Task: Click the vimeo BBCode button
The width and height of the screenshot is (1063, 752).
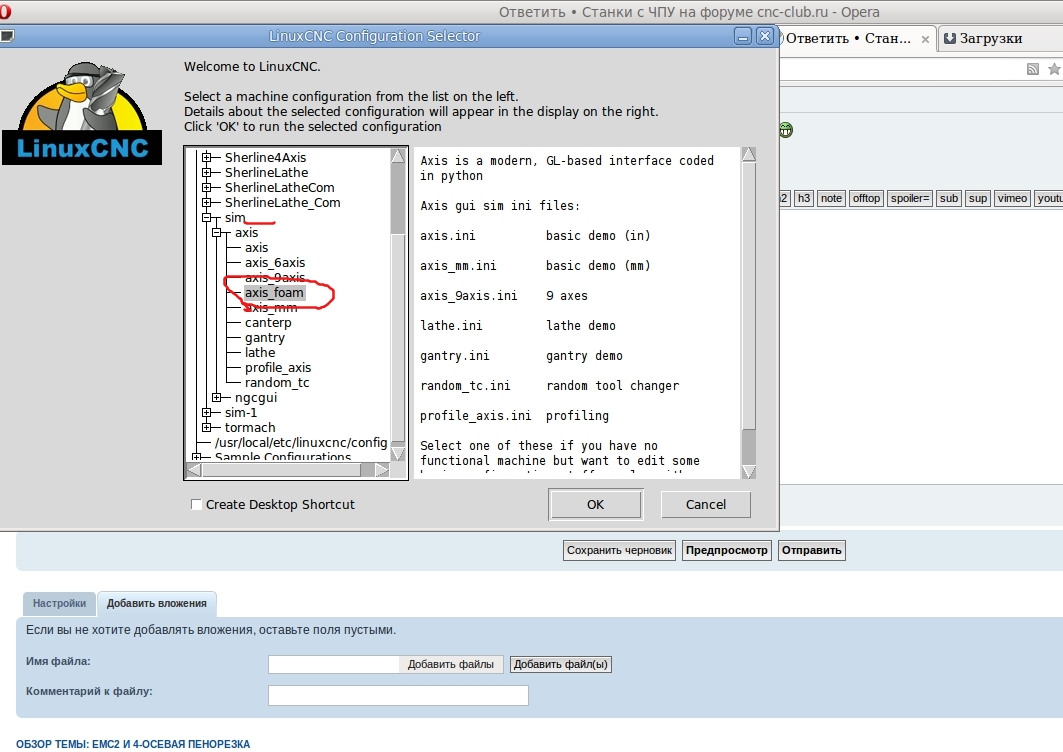Action: [x=1012, y=198]
